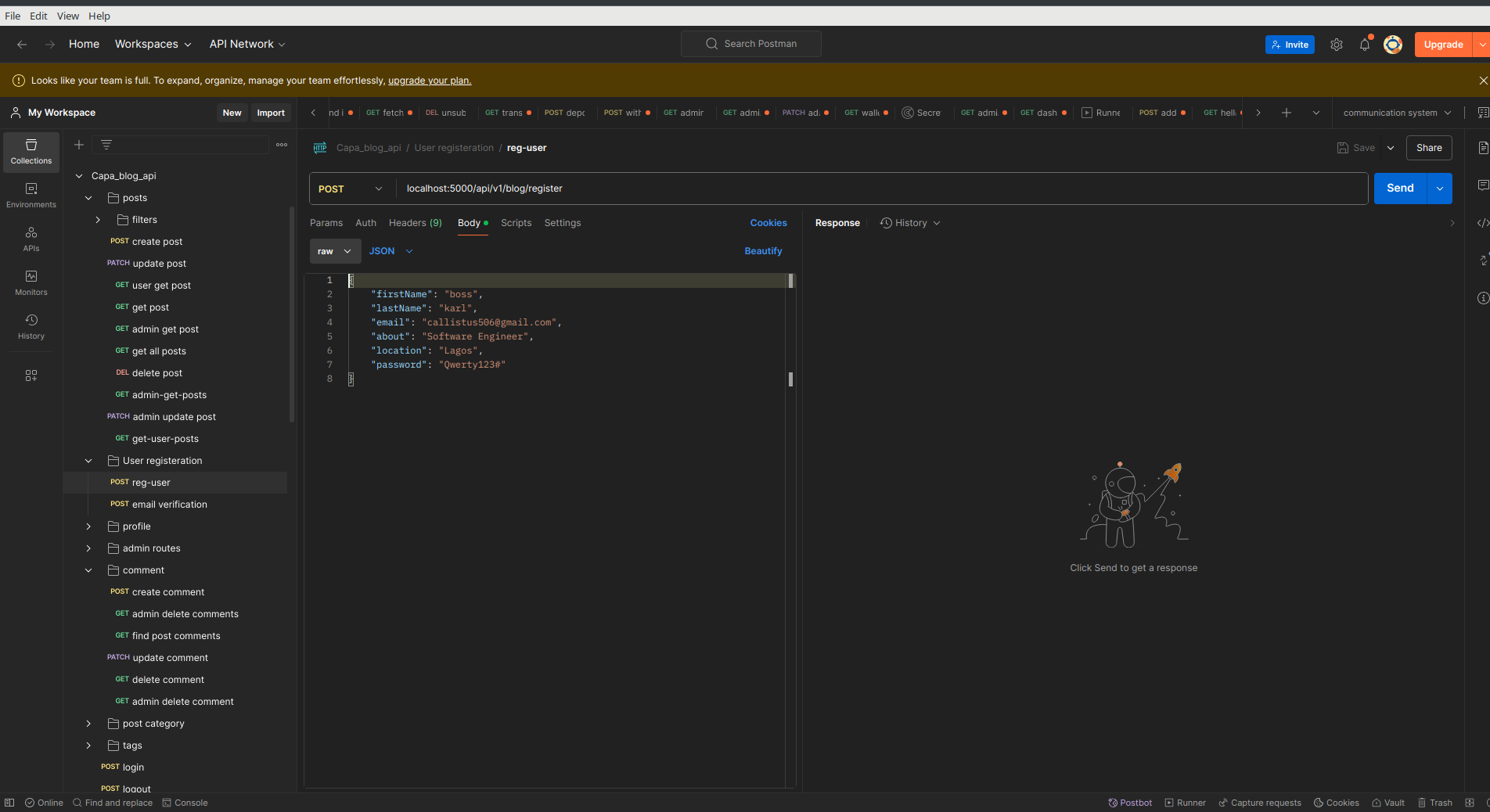1490x812 pixels.
Task: Expand the profile folder
Action: click(88, 526)
